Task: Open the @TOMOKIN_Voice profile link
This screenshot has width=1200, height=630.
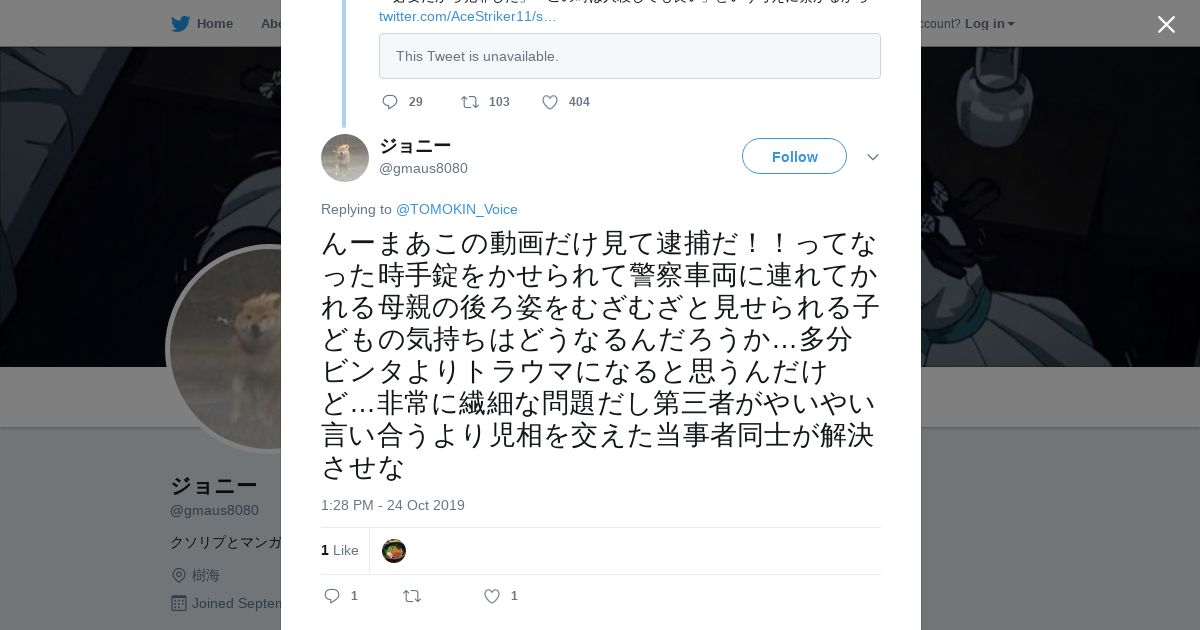Action: [x=457, y=209]
